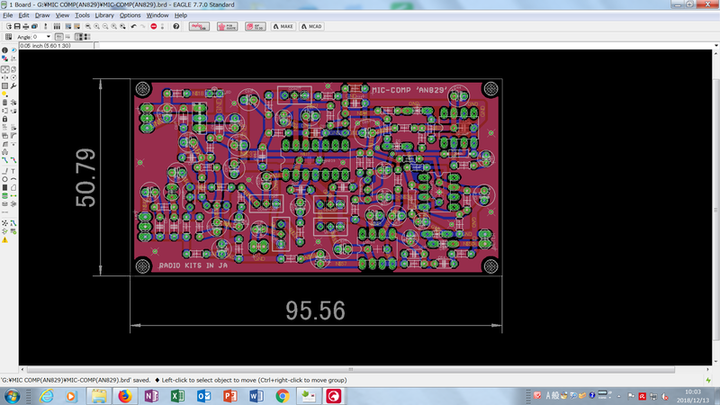Expand the Go dropdown arrow beside Stop
This screenshot has height=405, width=720.
pos(163,26)
